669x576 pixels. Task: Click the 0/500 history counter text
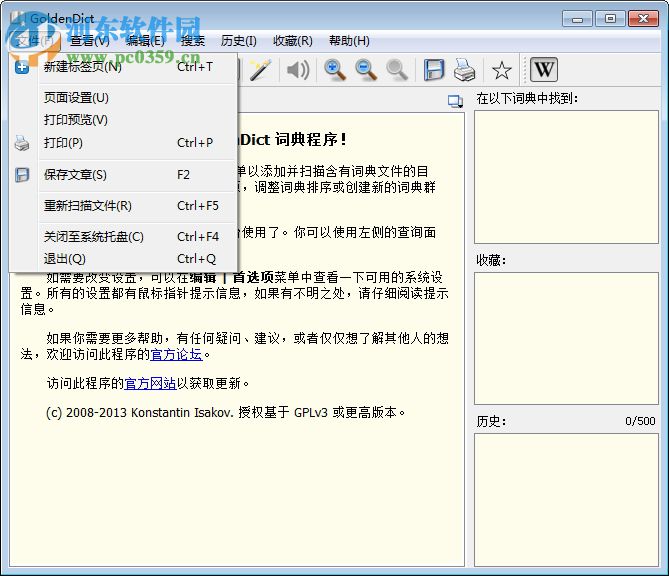640,421
